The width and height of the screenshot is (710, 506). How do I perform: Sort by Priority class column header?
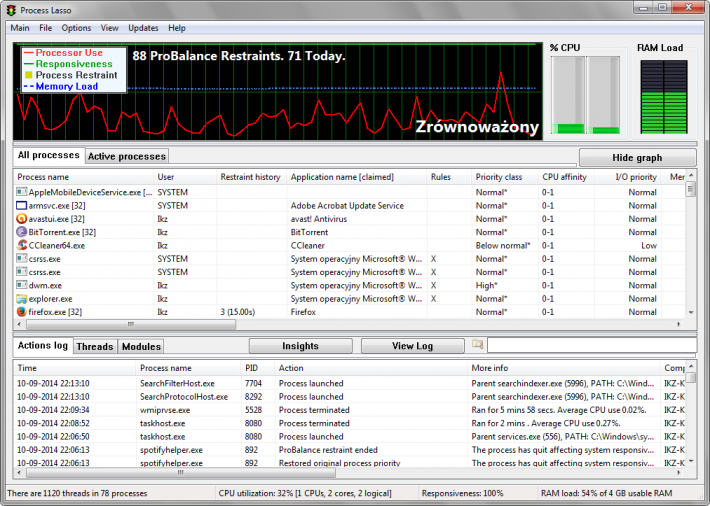[504, 177]
